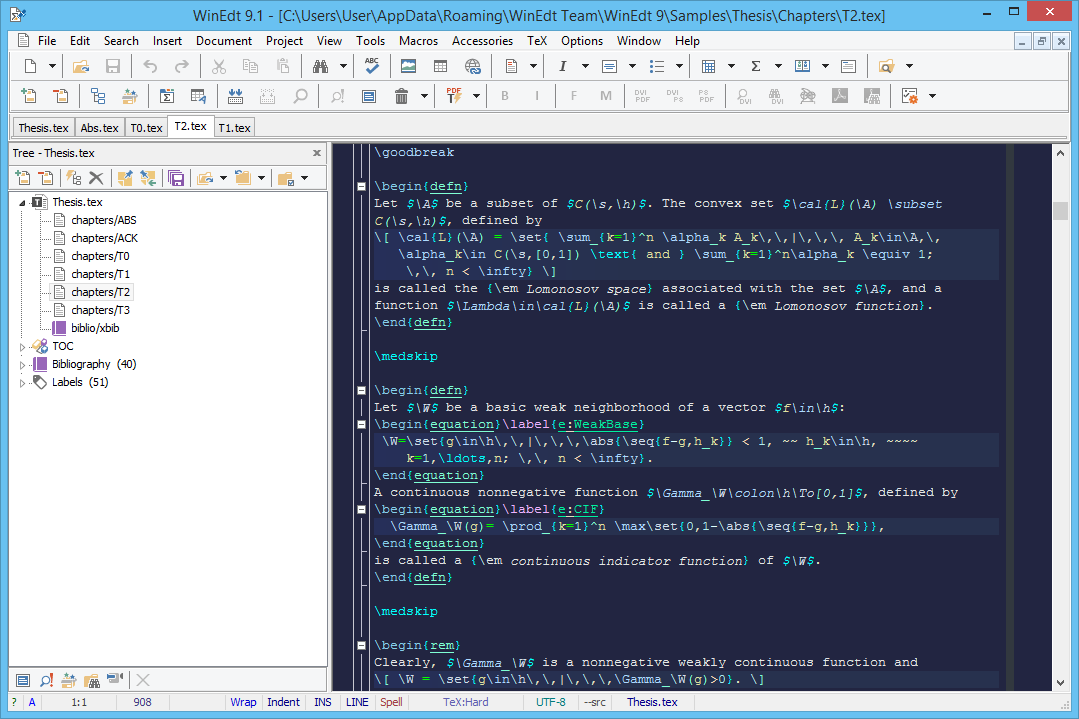Start PDF TeXify compilation
1079x719 pixels.
click(454, 96)
